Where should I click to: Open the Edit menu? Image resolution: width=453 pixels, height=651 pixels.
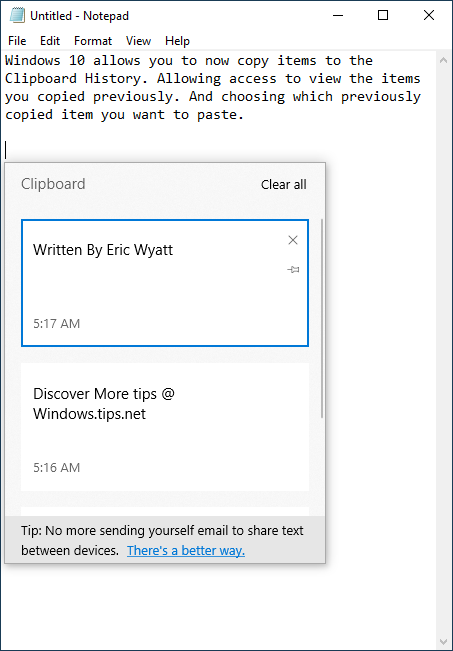(x=50, y=41)
